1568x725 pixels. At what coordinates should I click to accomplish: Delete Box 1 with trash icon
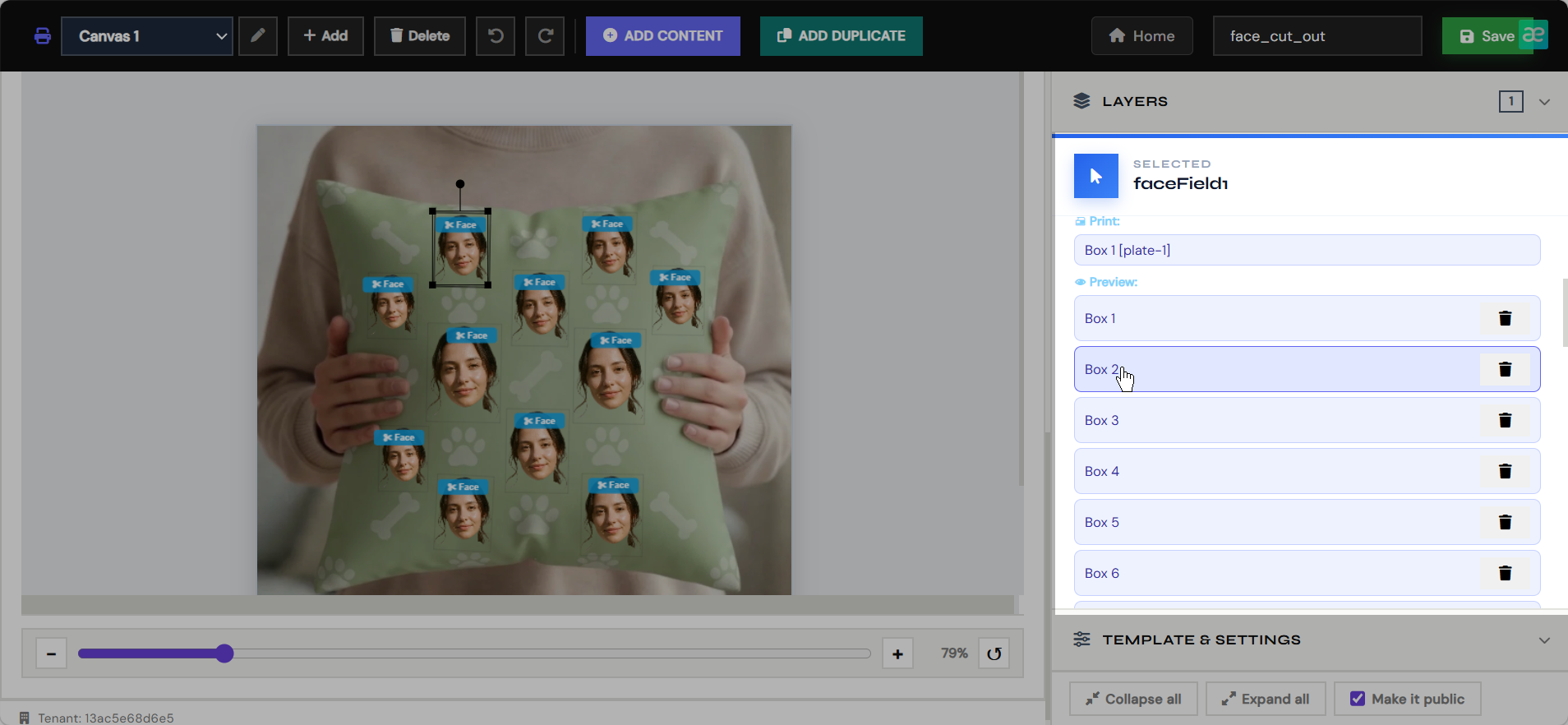coord(1505,318)
